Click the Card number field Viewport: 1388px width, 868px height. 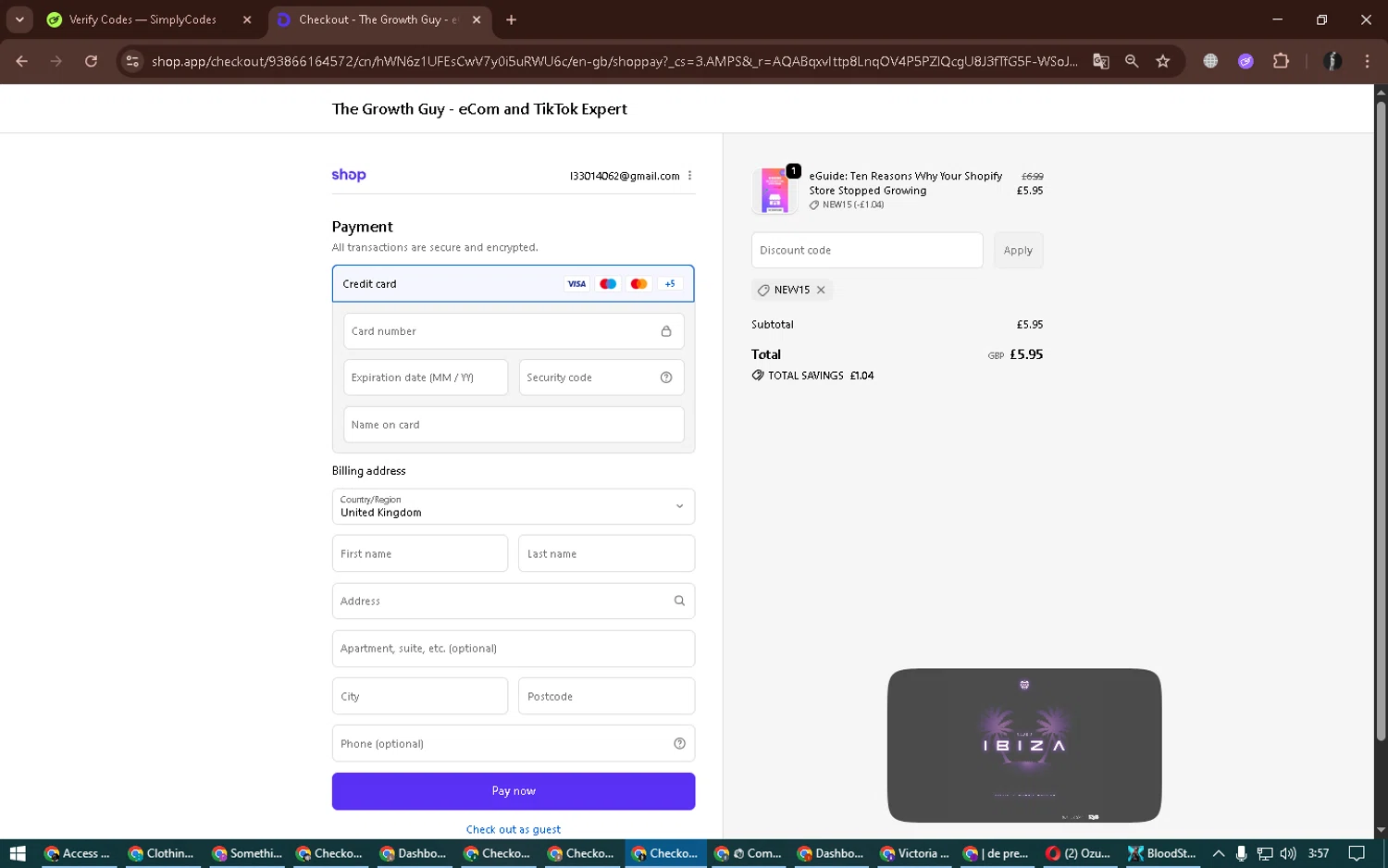click(x=514, y=331)
